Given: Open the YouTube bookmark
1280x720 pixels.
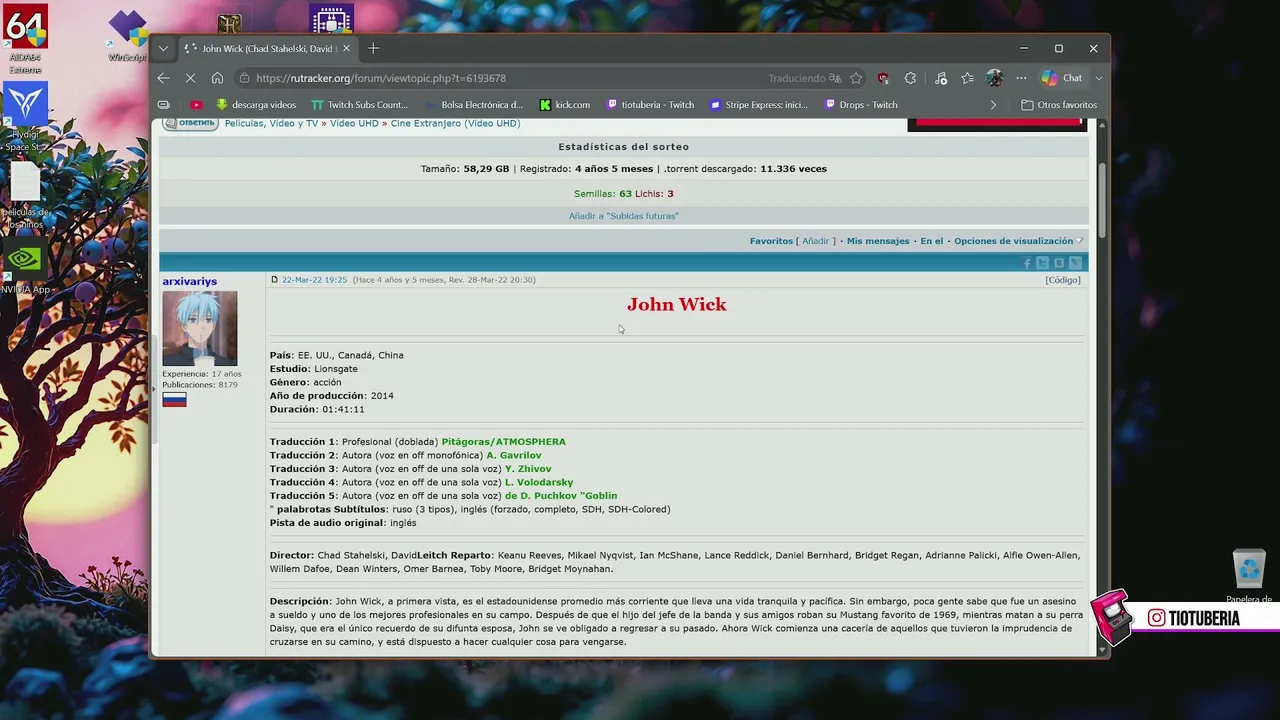Looking at the screenshot, I should pyautogui.click(x=196, y=104).
